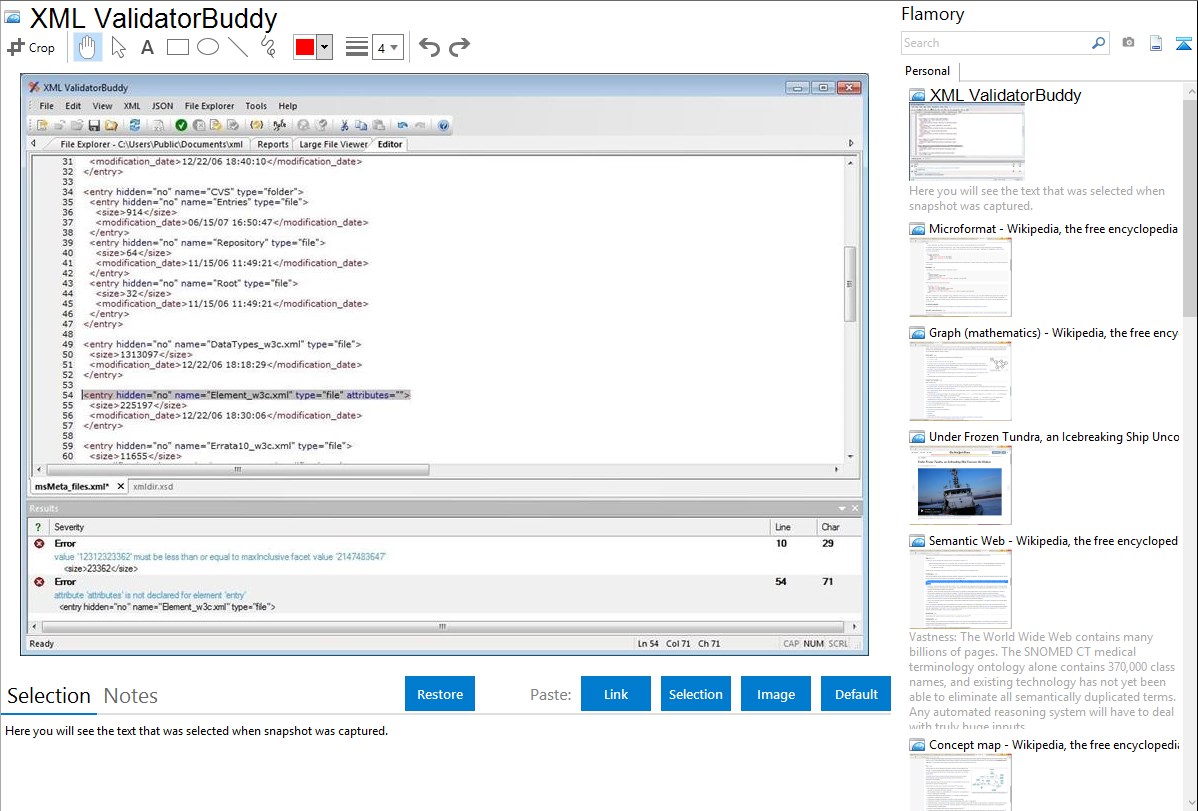Click the scissors cut icon

coord(345,125)
